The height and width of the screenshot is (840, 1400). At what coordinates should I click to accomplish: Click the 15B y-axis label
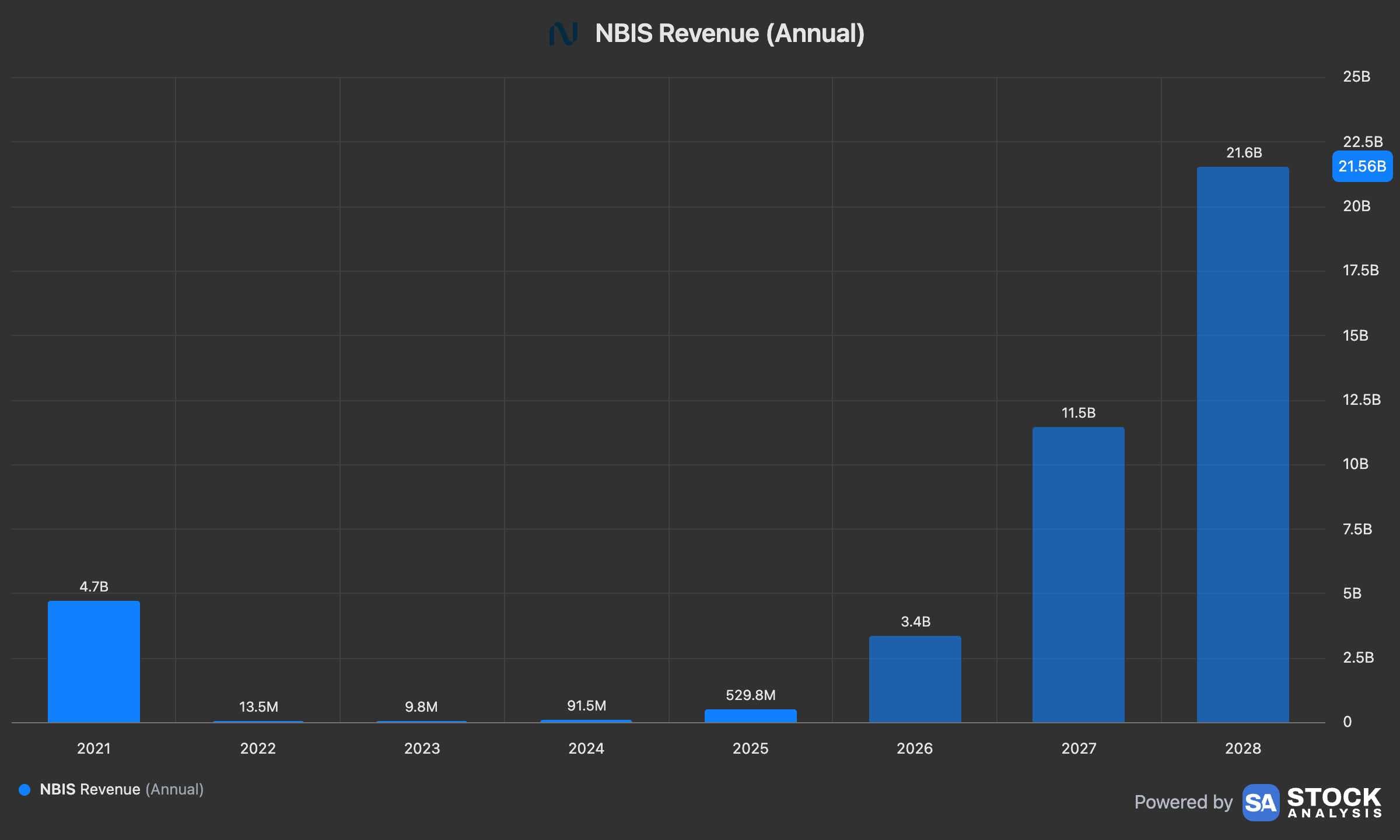1356,335
